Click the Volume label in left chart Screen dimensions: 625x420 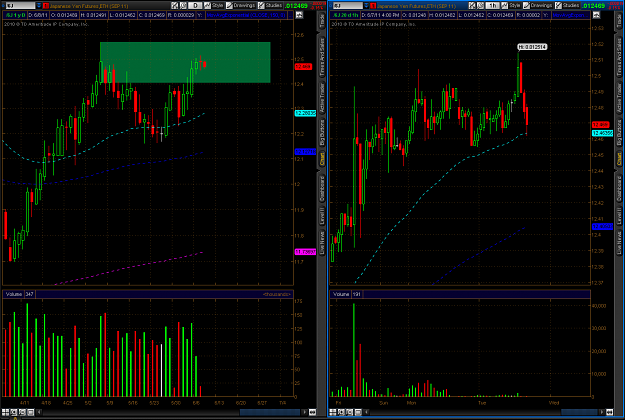coord(14,294)
